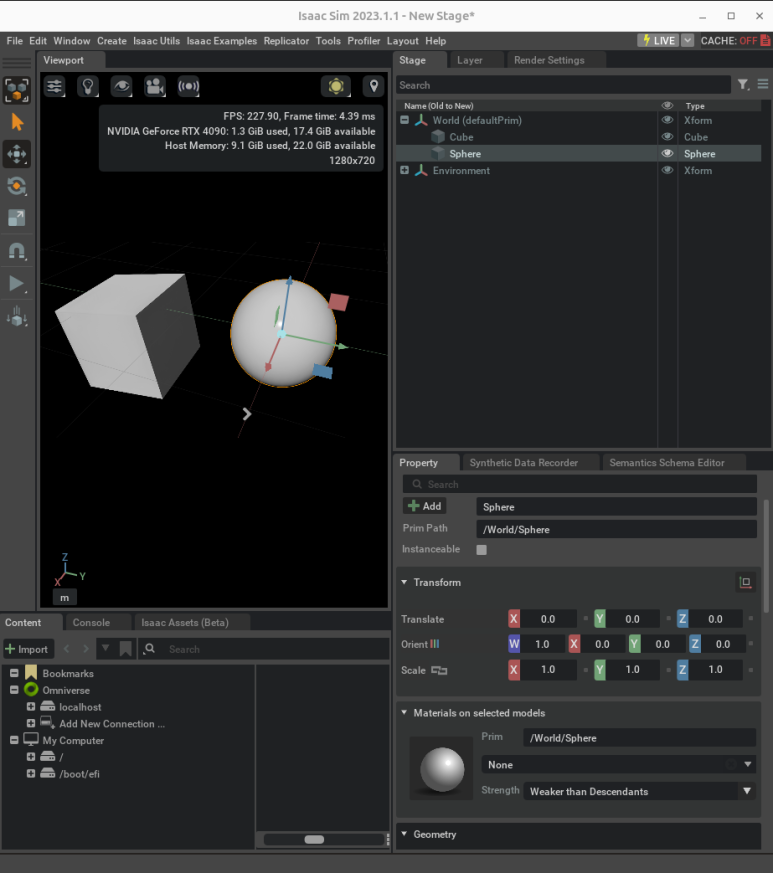Switch to Render Settings tab
Viewport: 773px width, 873px height.
[x=549, y=60]
